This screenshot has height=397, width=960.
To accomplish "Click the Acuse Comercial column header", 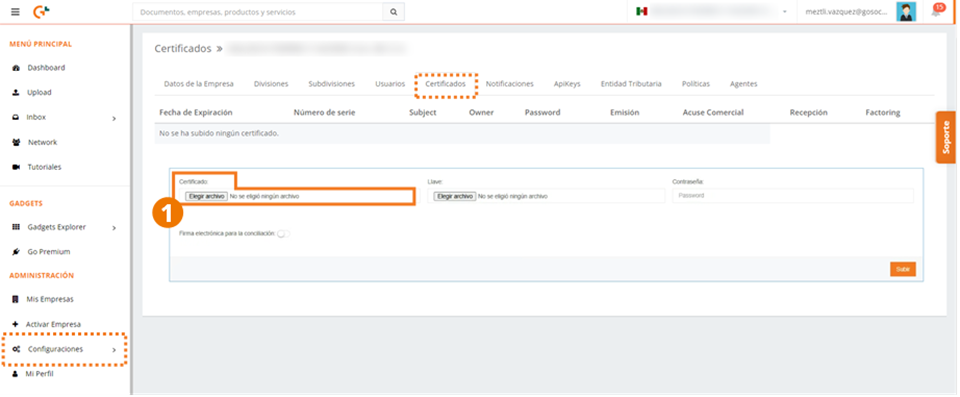I will (x=713, y=113).
